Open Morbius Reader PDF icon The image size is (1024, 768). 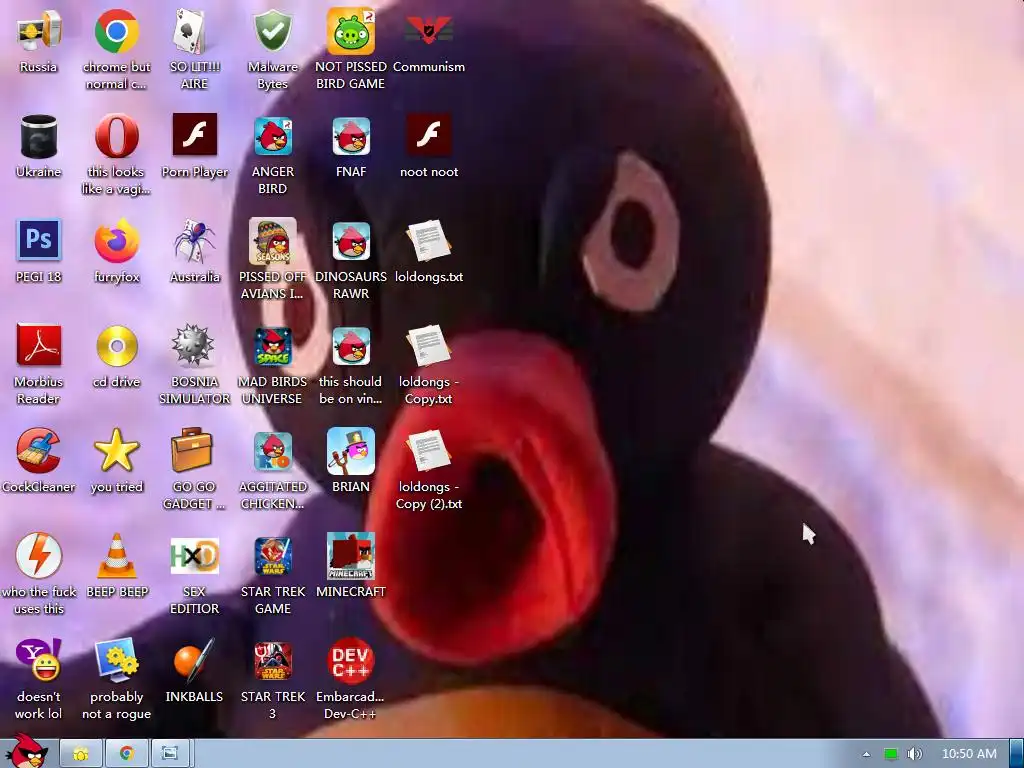39,345
